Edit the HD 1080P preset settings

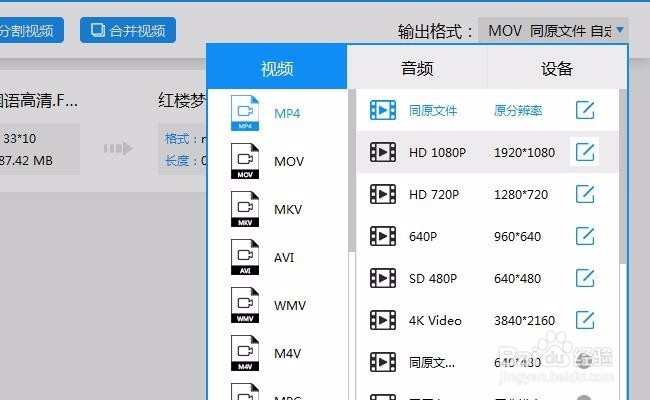click(585, 152)
